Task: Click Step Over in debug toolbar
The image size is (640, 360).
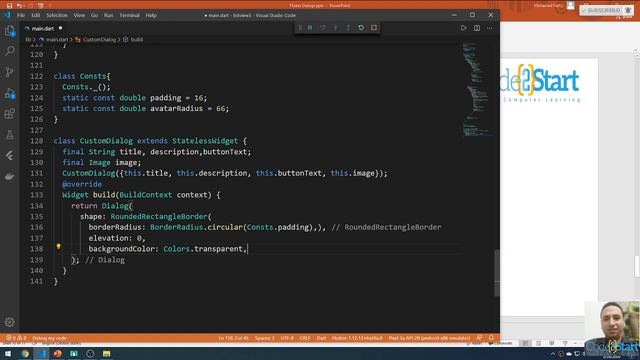Action: pos(323,28)
